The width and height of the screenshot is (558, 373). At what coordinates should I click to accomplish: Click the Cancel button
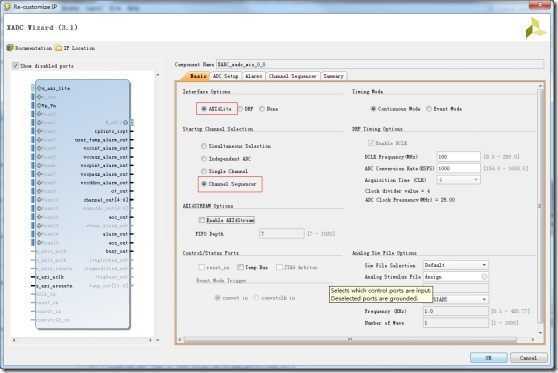[x=528, y=358]
